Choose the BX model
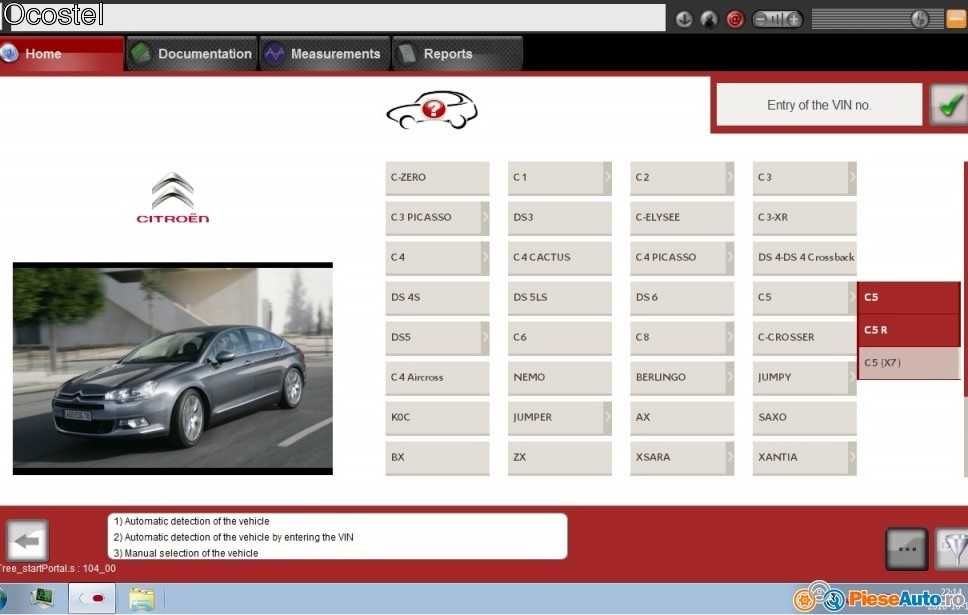The width and height of the screenshot is (968, 615). (x=437, y=458)
